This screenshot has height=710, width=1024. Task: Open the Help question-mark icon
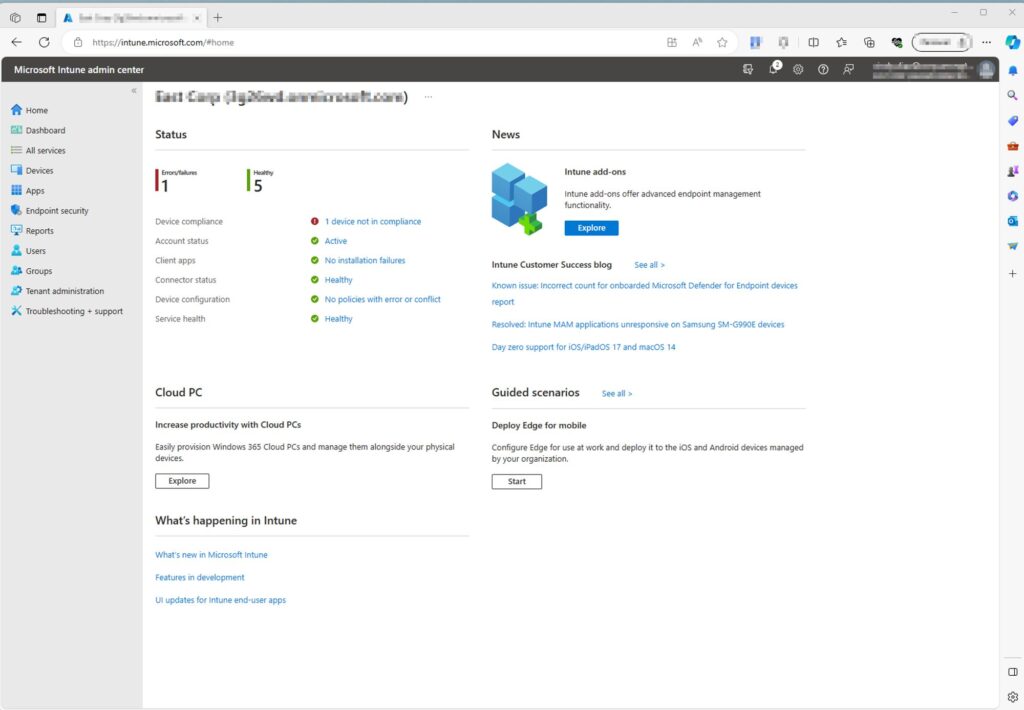point(822,69)
